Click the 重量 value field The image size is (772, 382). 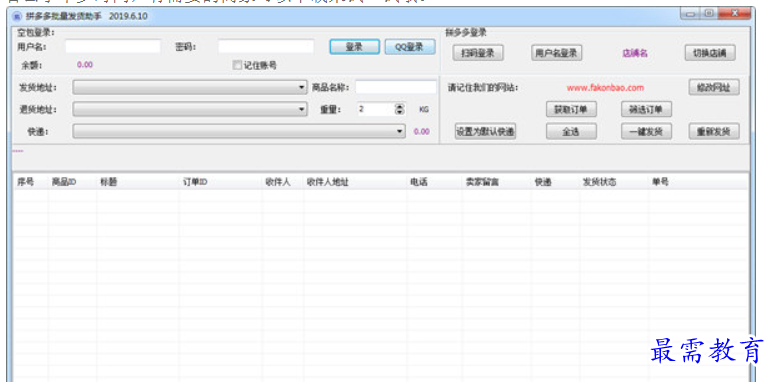[x=376, y=109]
